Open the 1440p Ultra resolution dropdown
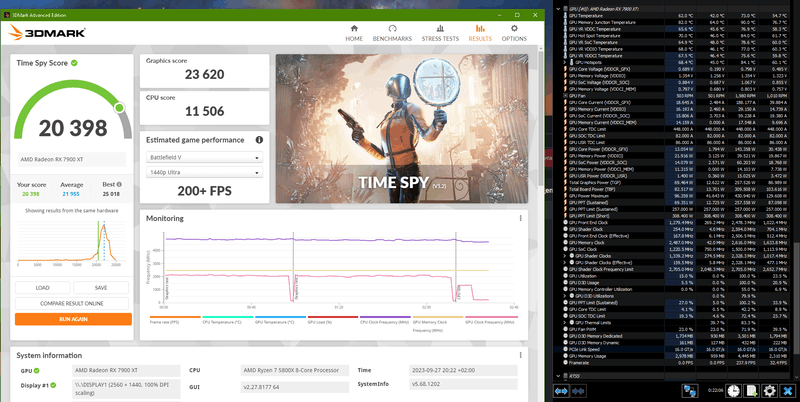 pyautogui.click(x=204, y=172)
